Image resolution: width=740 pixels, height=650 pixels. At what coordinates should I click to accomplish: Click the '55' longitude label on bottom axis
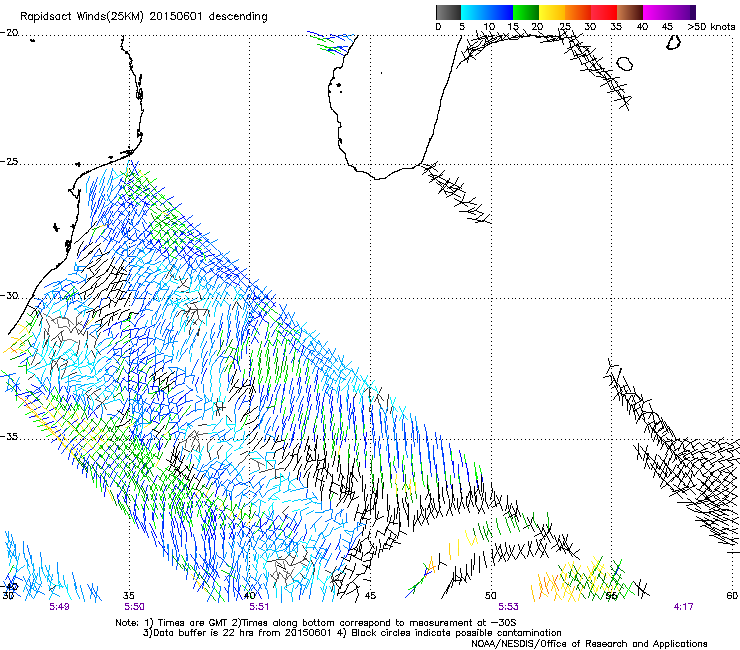click(611, 595)
